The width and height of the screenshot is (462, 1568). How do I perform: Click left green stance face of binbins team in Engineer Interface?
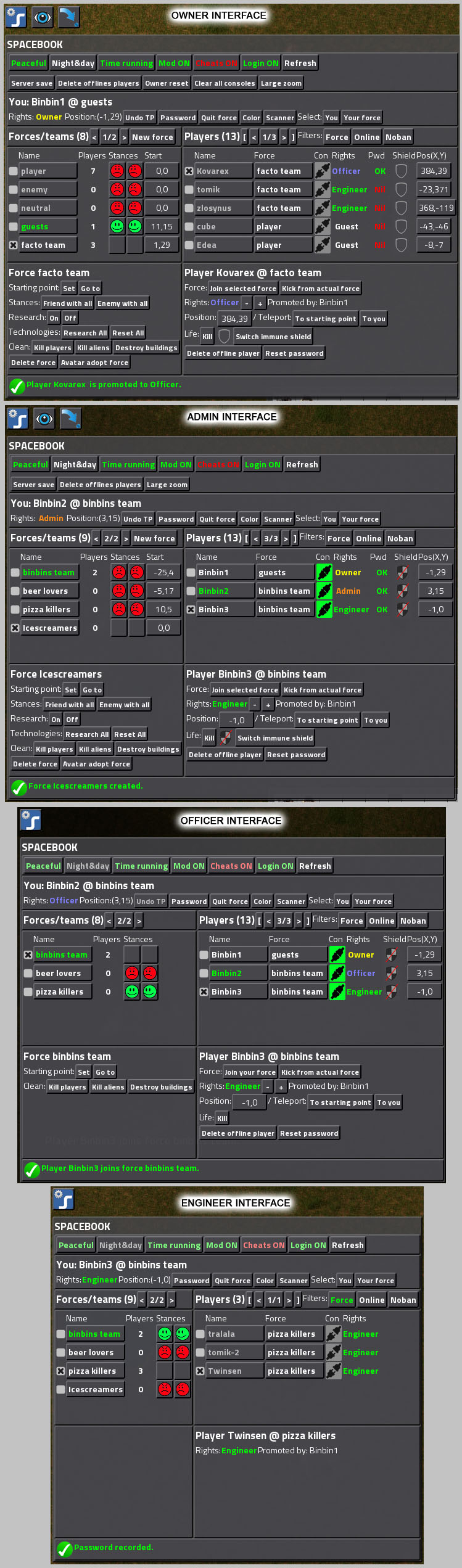[165, 1334]
